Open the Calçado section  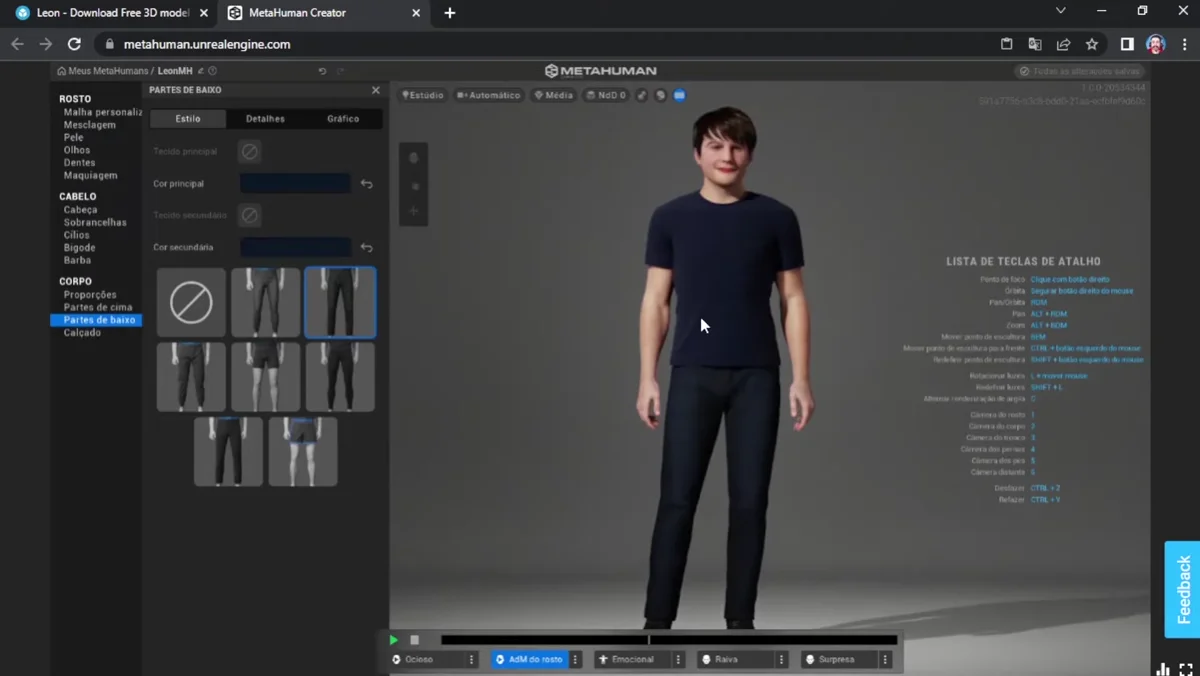coord(82,332)
